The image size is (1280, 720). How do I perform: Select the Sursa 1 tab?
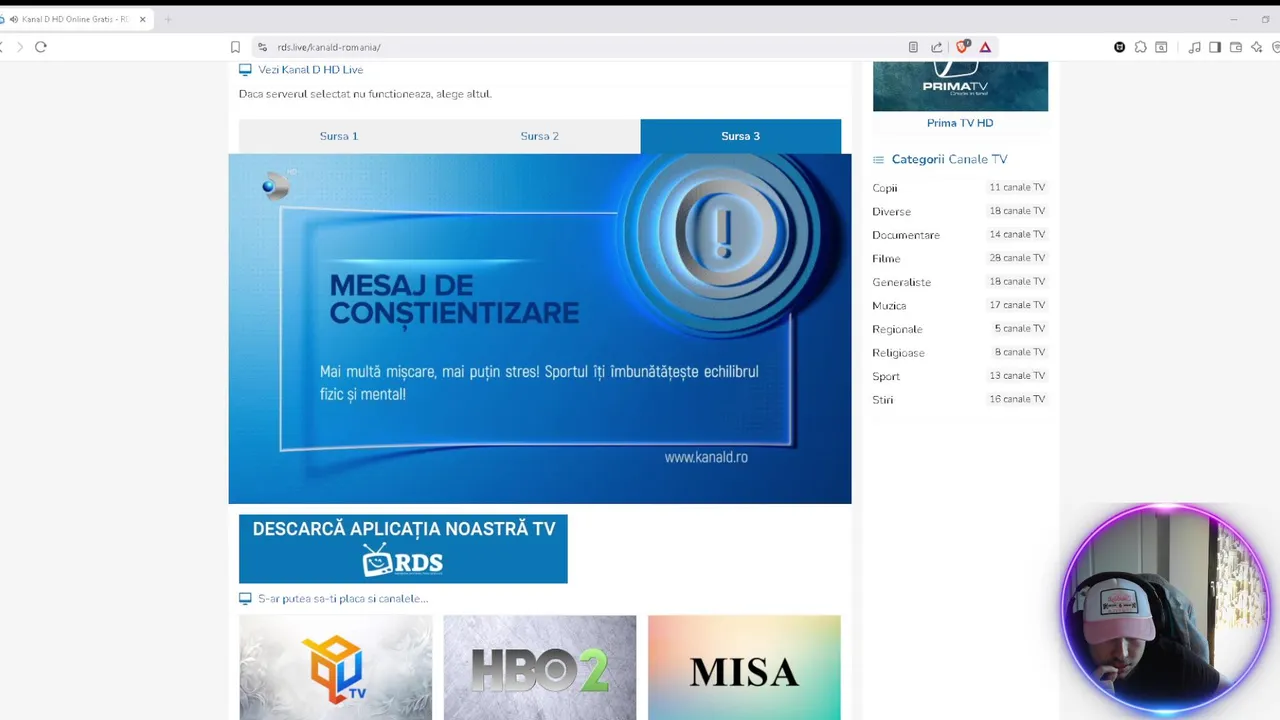[x=339, y=136]
